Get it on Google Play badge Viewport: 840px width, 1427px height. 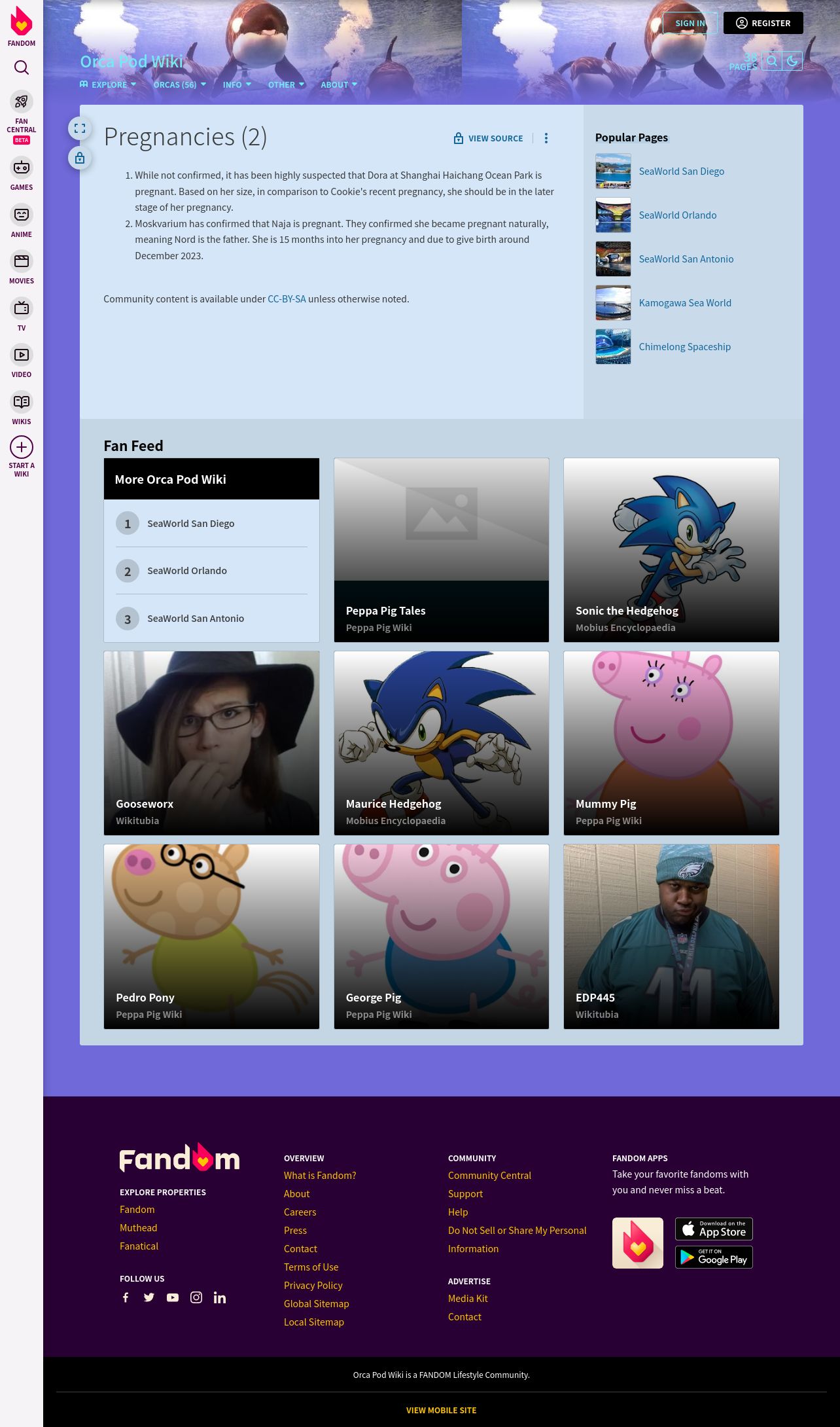pyautogui.click(x=714, y=1257)
